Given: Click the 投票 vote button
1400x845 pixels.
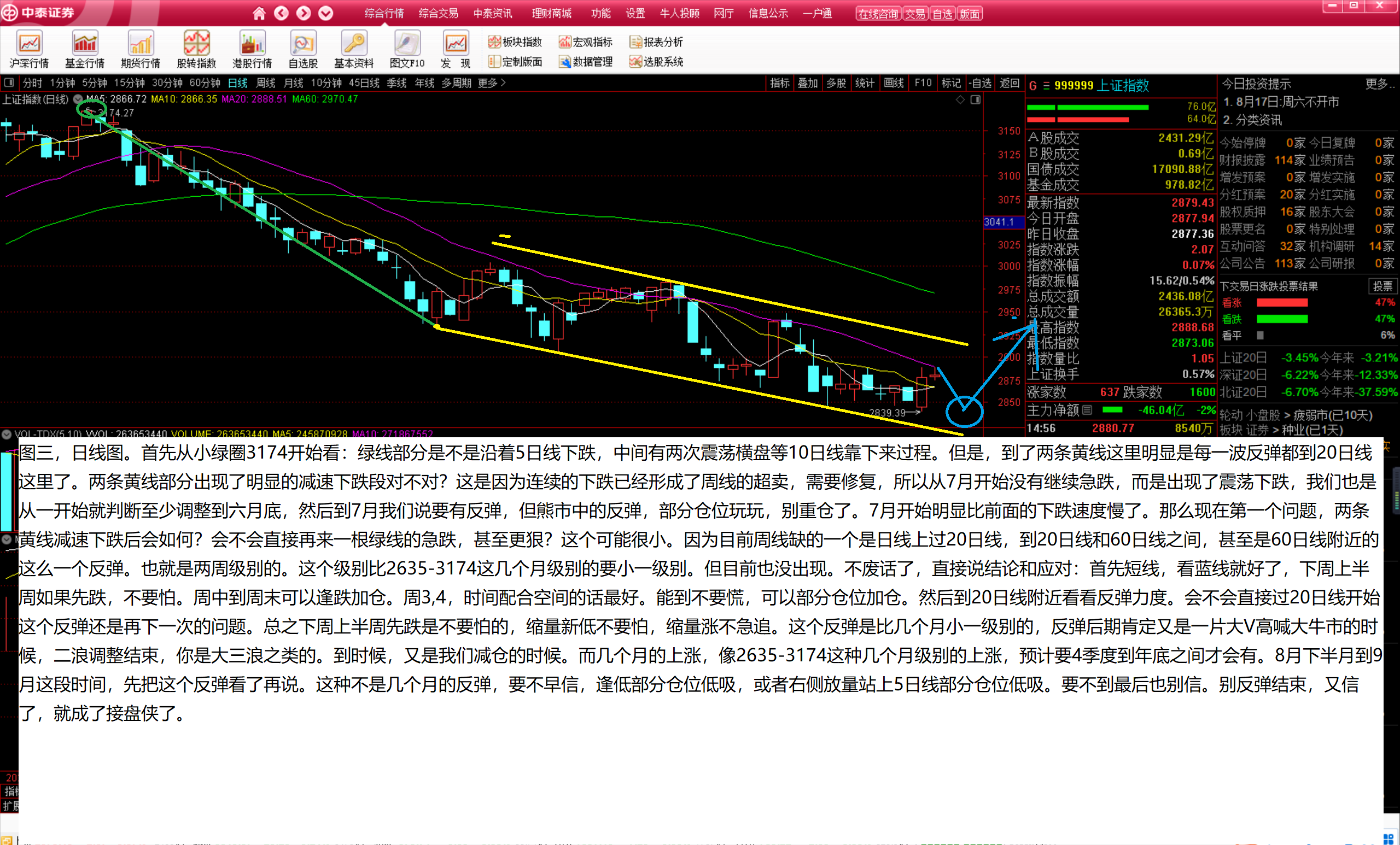Looking at the screenshot, I should pyautogui.click(x=1382, y=286).
